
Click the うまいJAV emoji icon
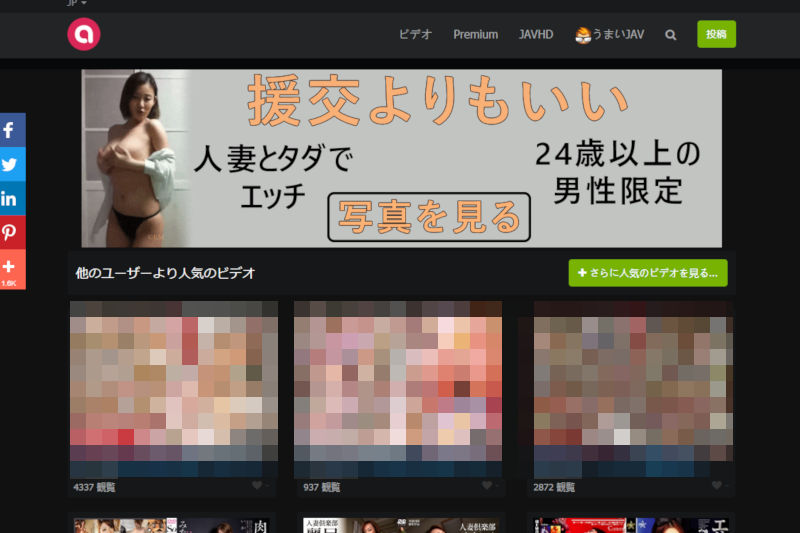pos(583,35)
